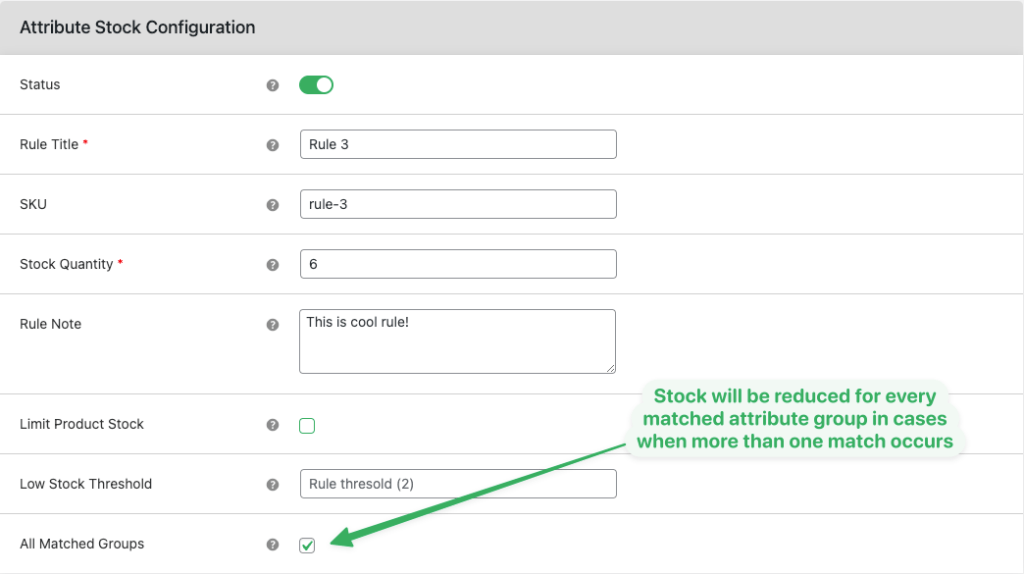The image size is (1024, 574).
Task: Show the Rule Note help icon tooltip
Action: pos(272,325)
